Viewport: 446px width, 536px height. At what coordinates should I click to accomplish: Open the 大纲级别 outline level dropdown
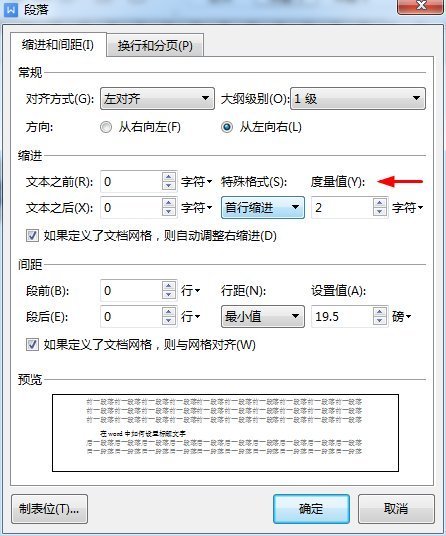(358, 98)
